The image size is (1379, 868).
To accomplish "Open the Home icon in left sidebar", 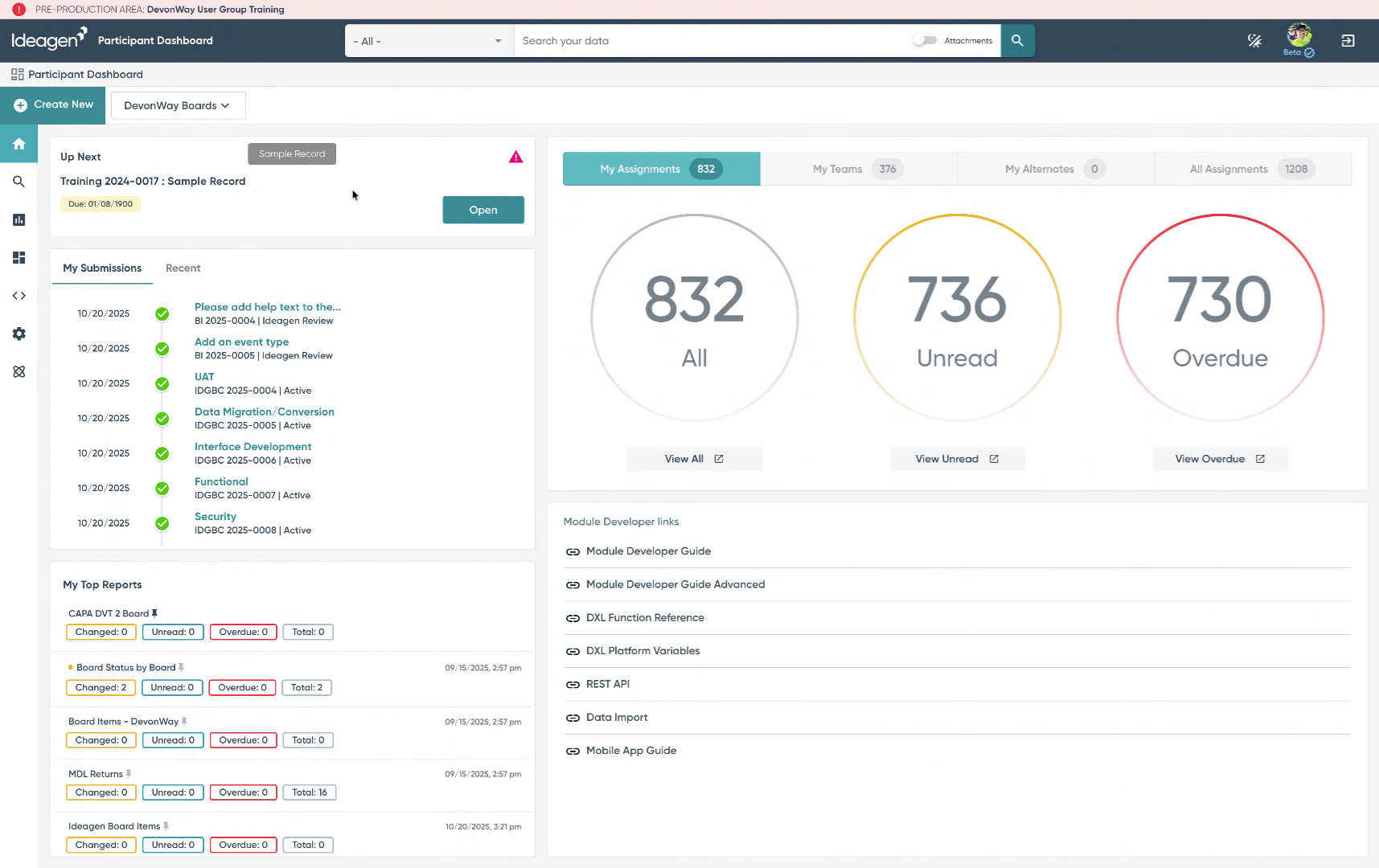I will point(18,144).
